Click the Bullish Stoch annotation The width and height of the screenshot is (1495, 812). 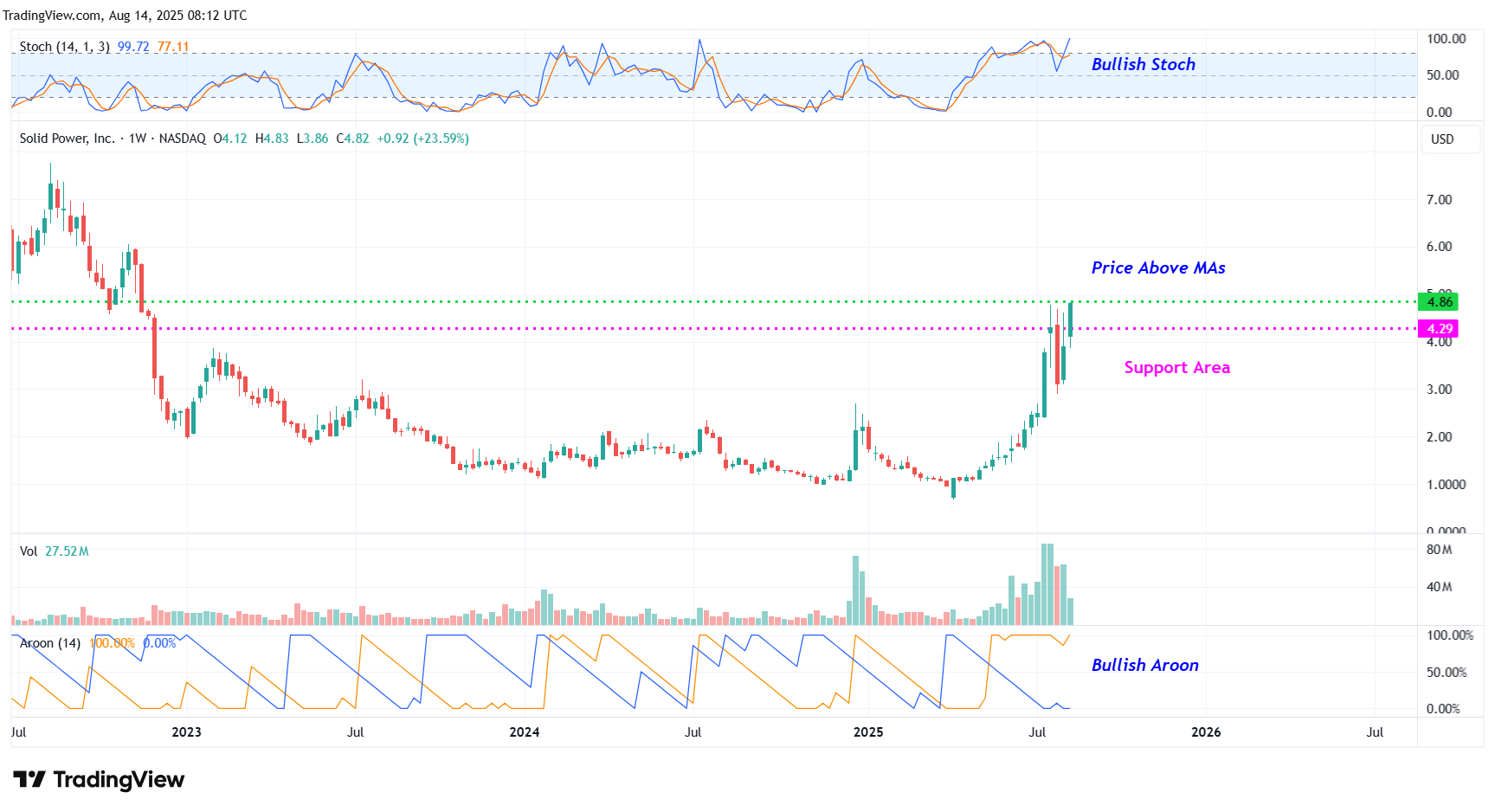tap(1143, 64)
